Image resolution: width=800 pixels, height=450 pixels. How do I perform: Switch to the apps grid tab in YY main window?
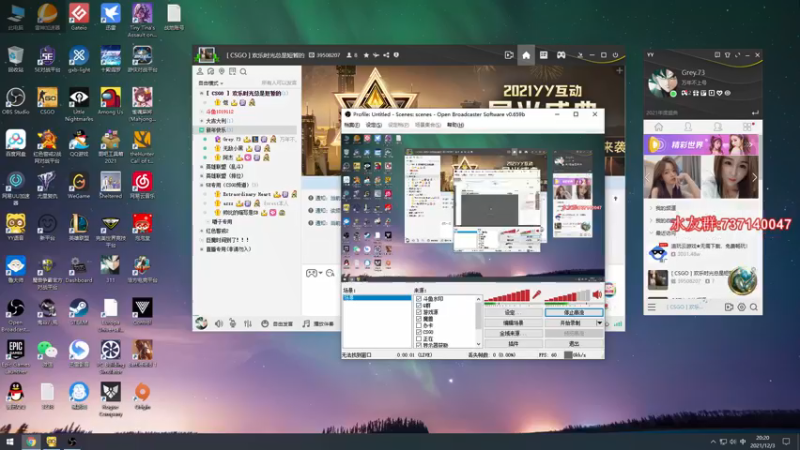(747, 127)
